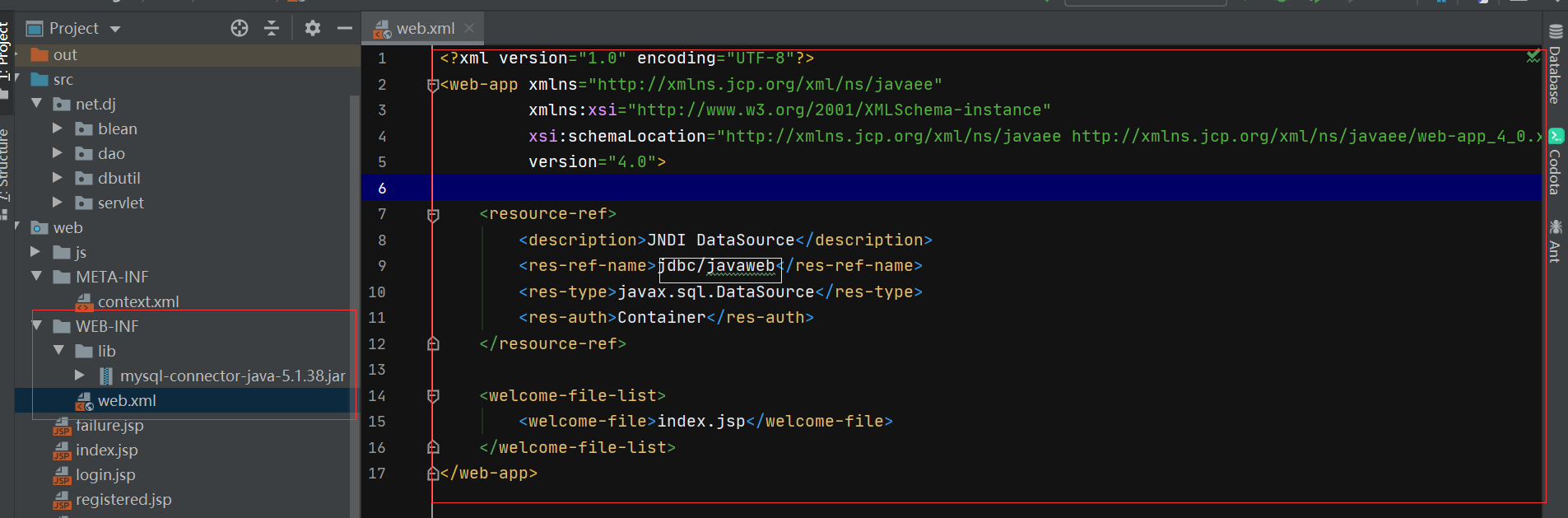Expand the mysql-connector jar

tap(80, 376)
